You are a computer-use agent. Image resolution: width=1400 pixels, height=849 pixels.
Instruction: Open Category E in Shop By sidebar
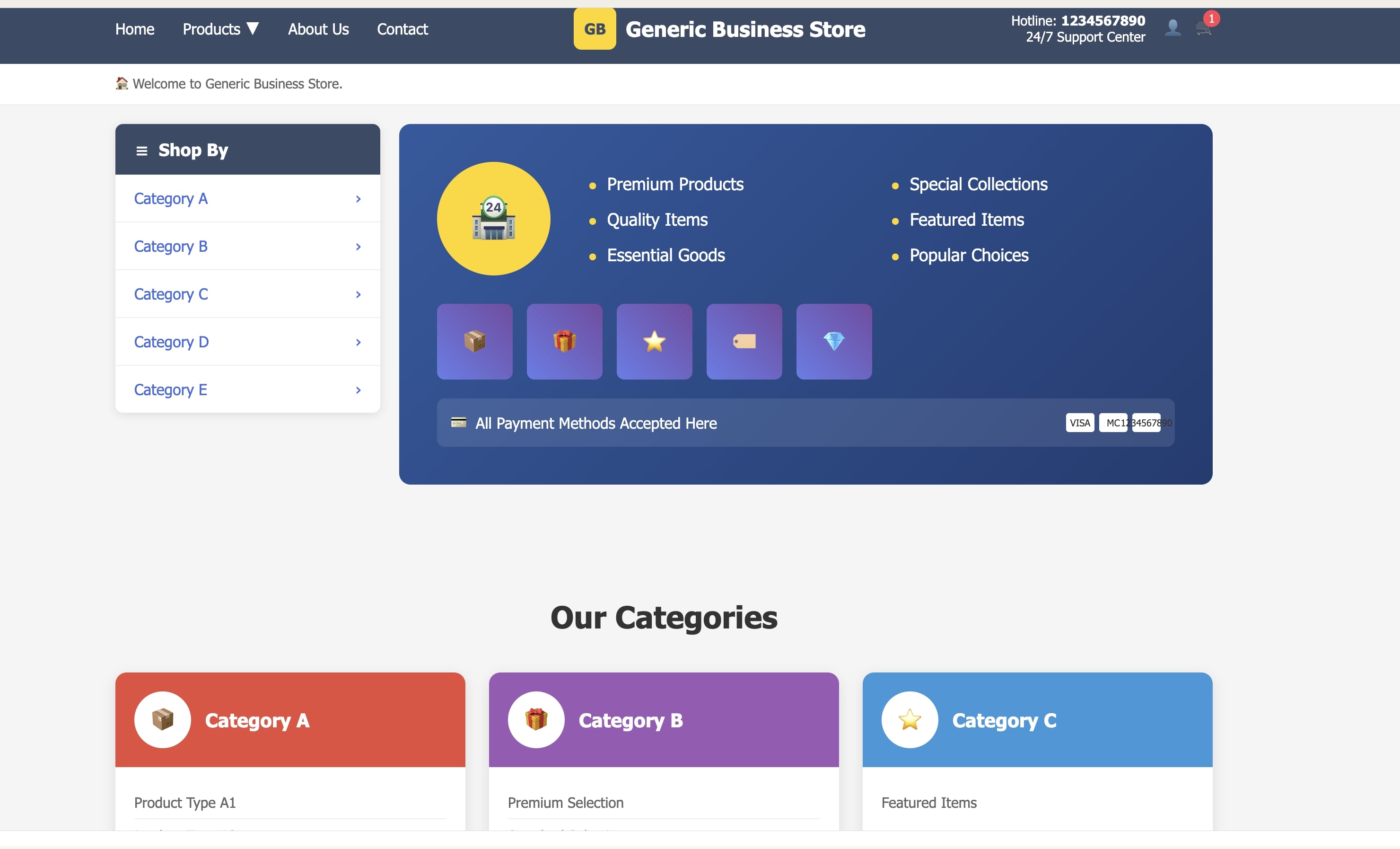pos(248,389)
